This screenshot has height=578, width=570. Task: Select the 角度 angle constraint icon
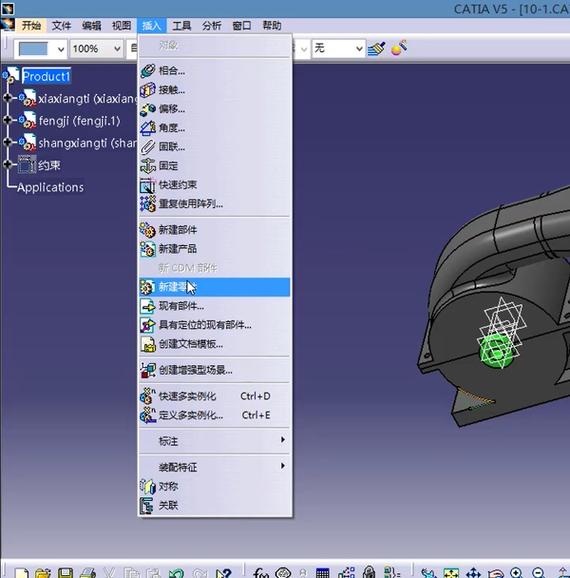pos(148,128)
